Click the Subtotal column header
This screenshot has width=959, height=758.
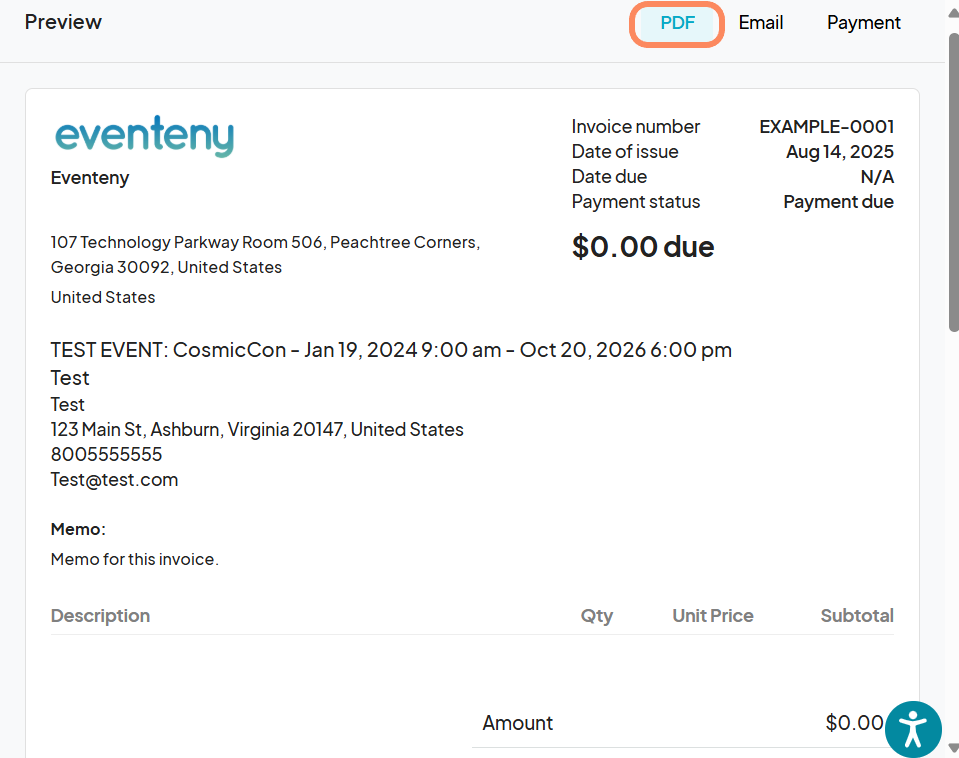tap(856, 616)
